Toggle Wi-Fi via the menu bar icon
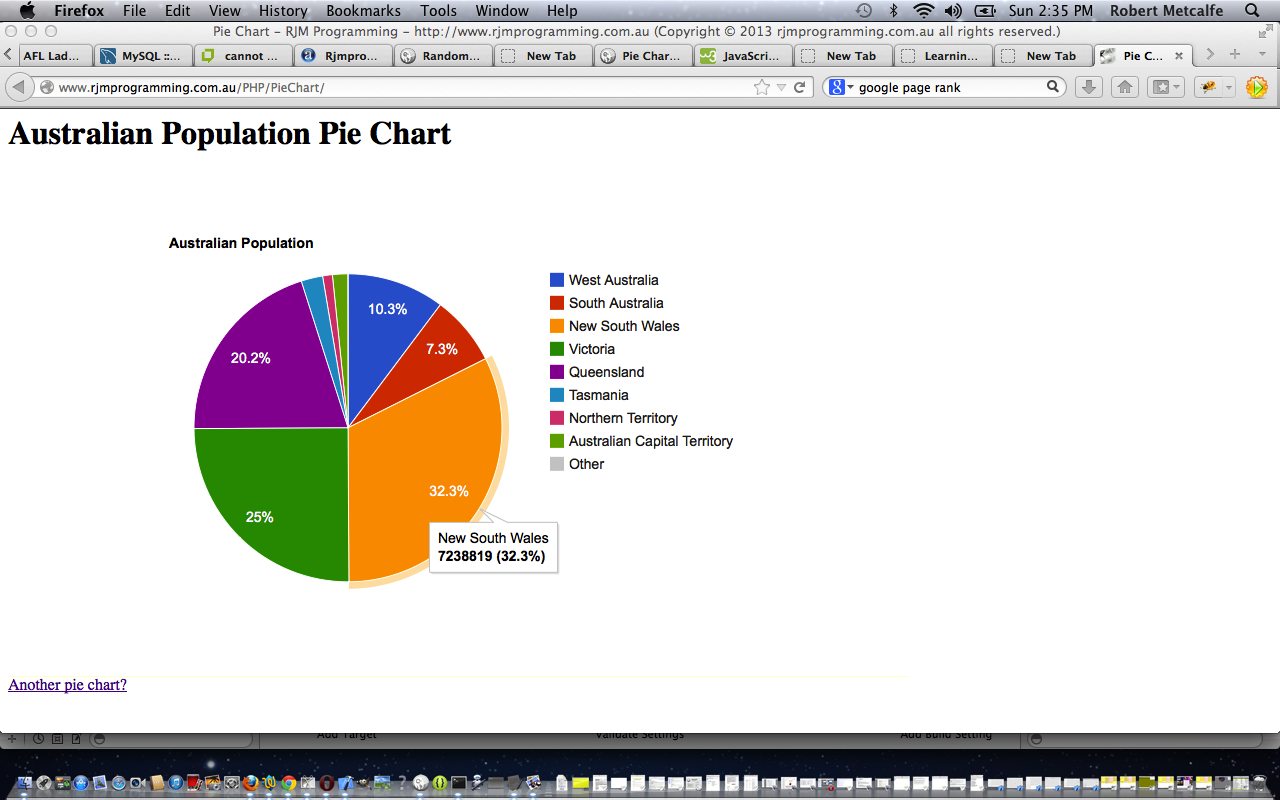This screenshot has width=1280, height=800. [x=921, y=11]
